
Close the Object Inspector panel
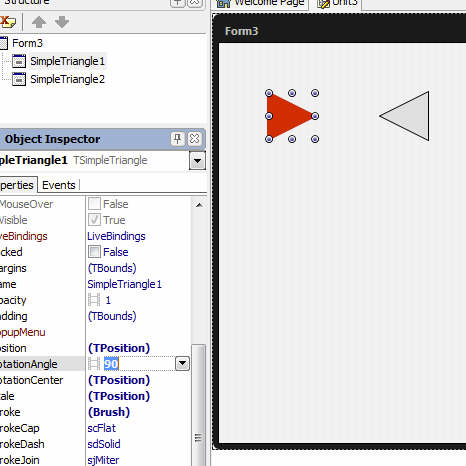[194, 139]
